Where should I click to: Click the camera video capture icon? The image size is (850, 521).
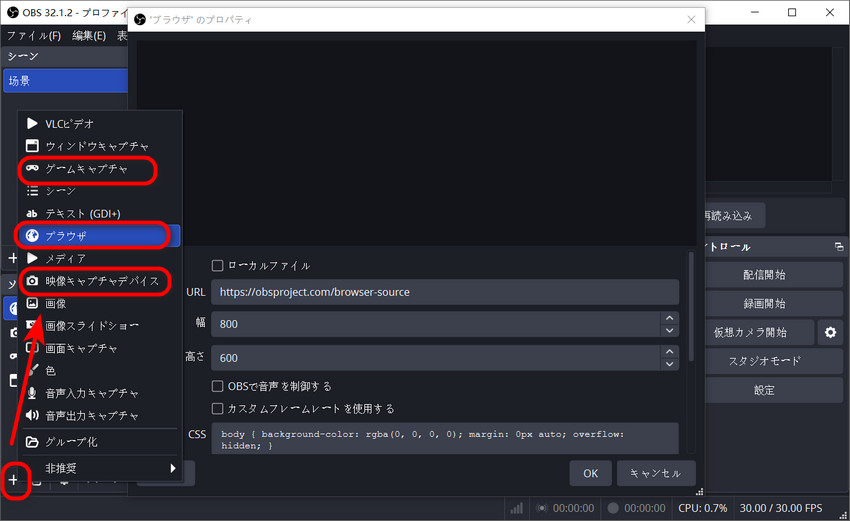(33, 281)
